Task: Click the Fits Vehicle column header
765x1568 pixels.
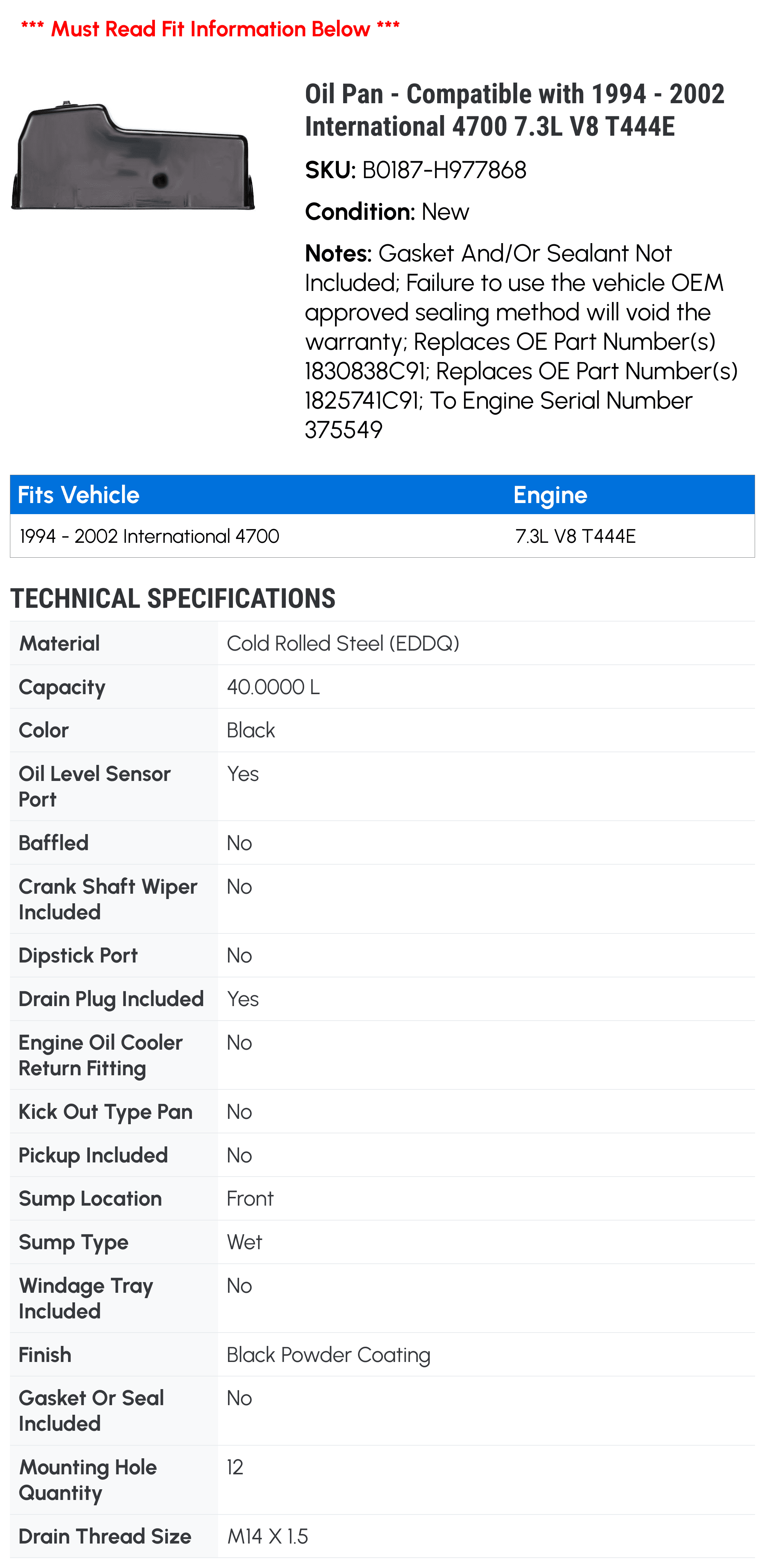Action: click(x=78, y=495)
